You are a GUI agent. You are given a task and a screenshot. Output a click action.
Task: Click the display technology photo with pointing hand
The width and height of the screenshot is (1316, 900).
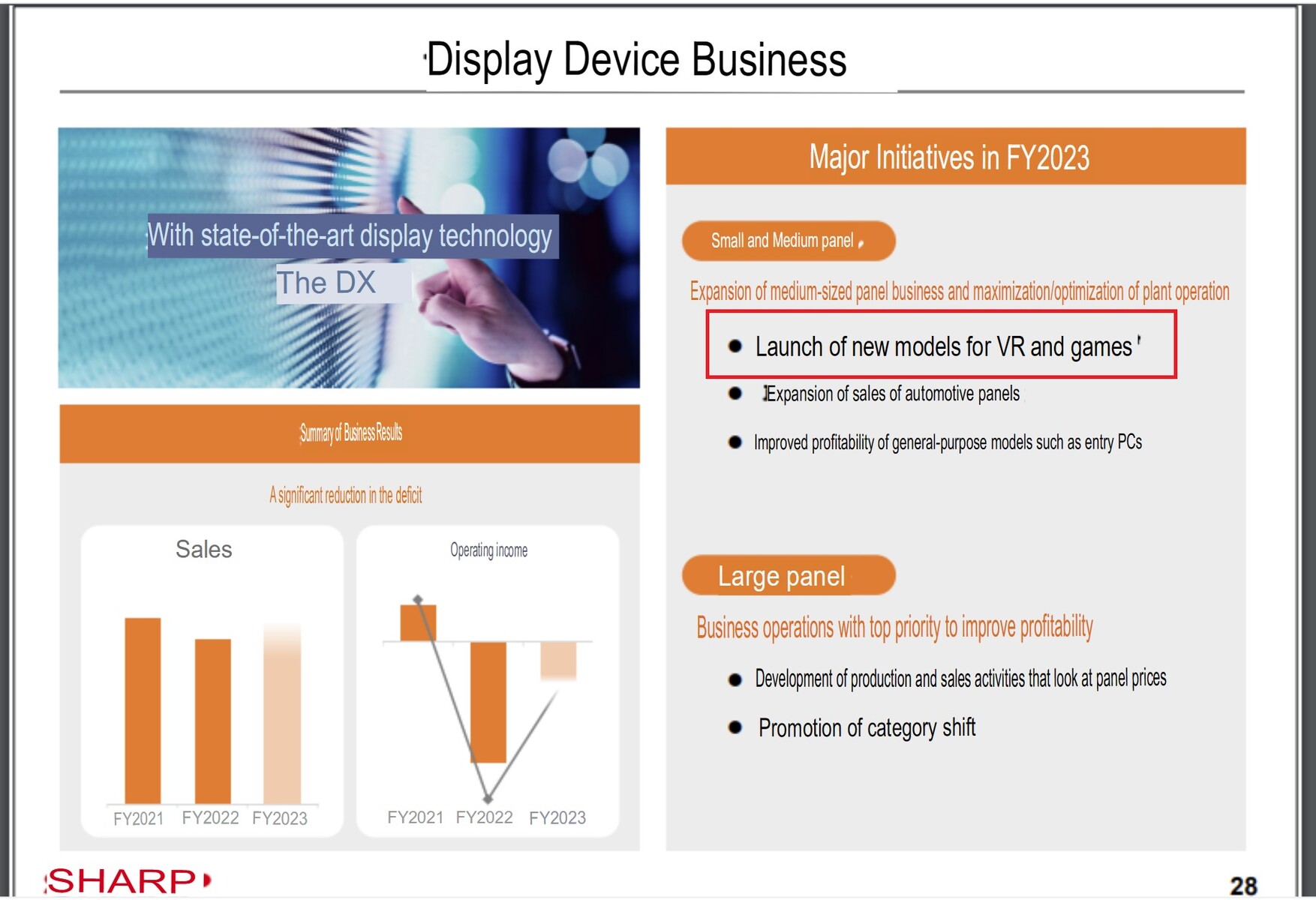(x=350, y=258)
